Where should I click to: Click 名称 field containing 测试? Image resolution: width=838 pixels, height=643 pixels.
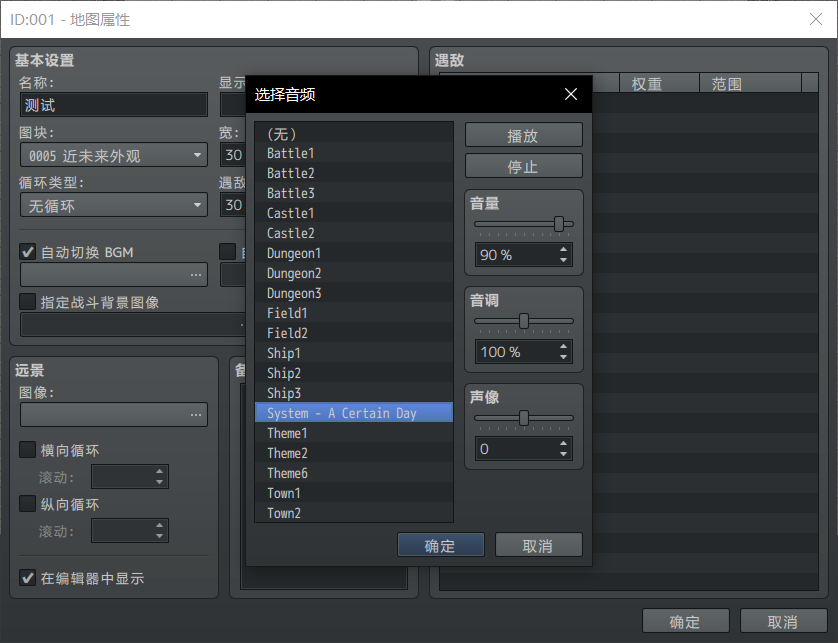(114, 105)
